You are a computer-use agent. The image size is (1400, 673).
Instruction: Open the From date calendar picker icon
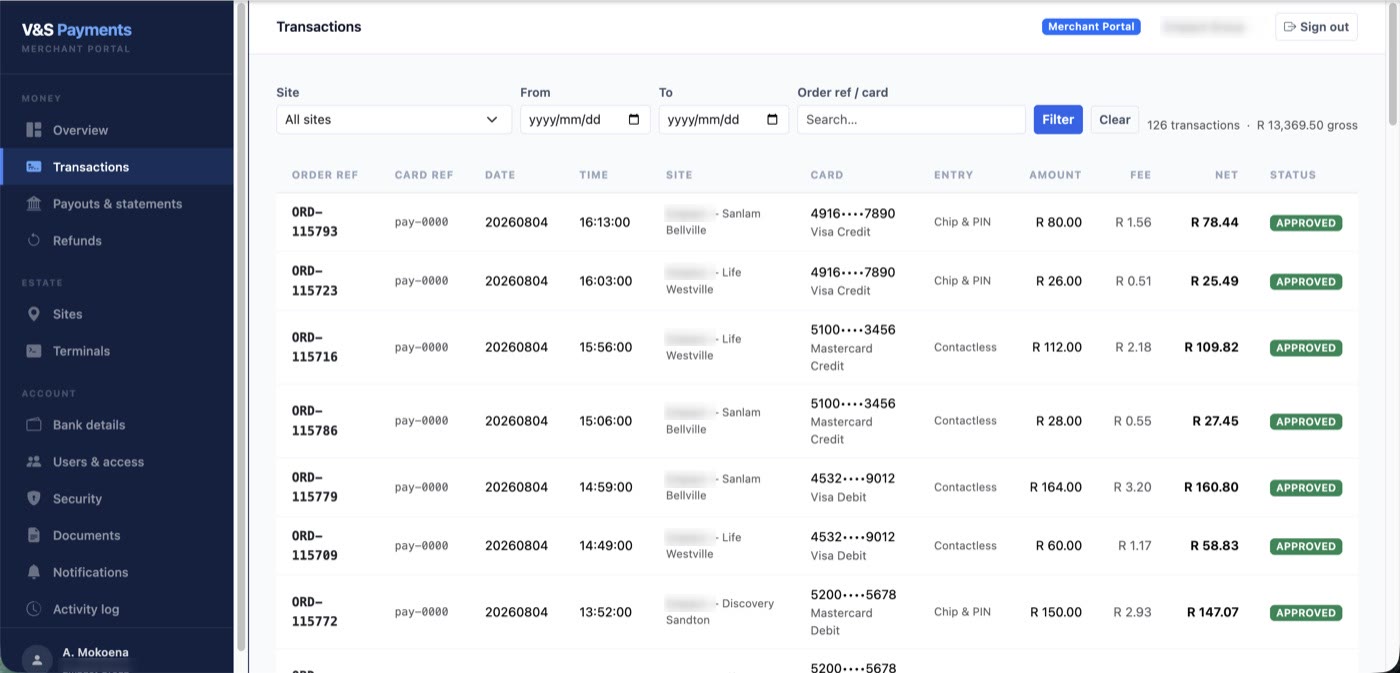point(634,120)
